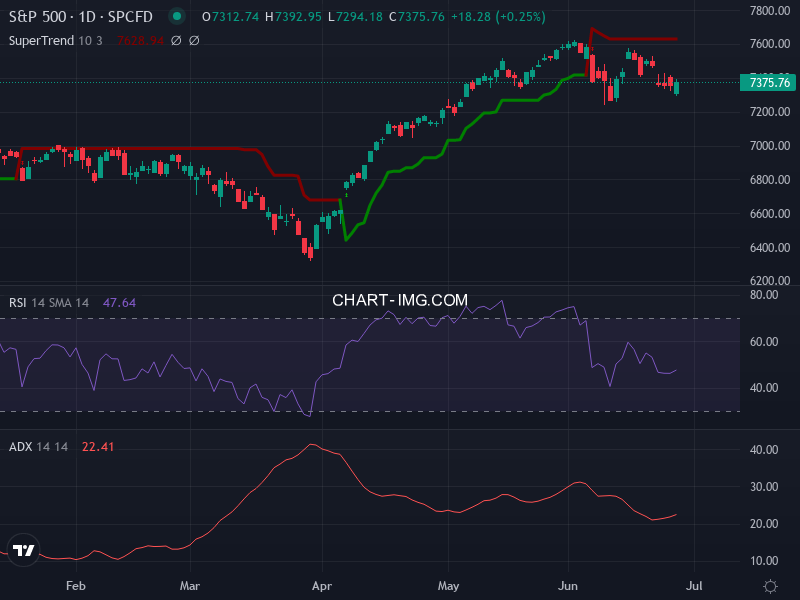The image size is (800, 600).
Task: Click the high price H7392.95
Action: 293,17
